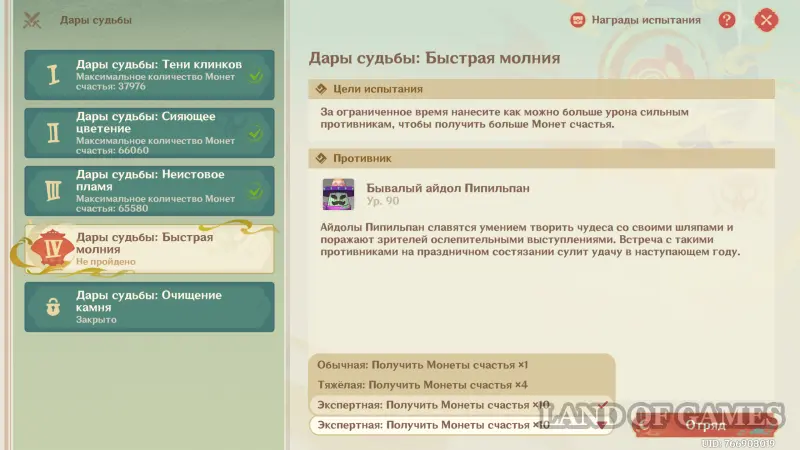
Task: Open Награды испытания rewards text link
Action: coord(647,20)
